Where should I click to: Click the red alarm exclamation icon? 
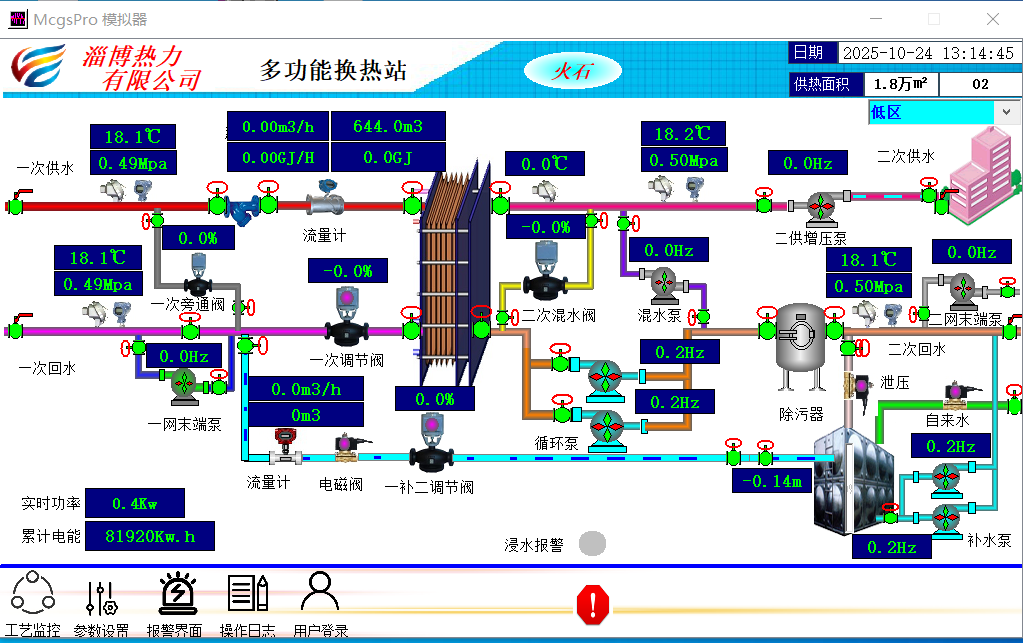[593, 603]
